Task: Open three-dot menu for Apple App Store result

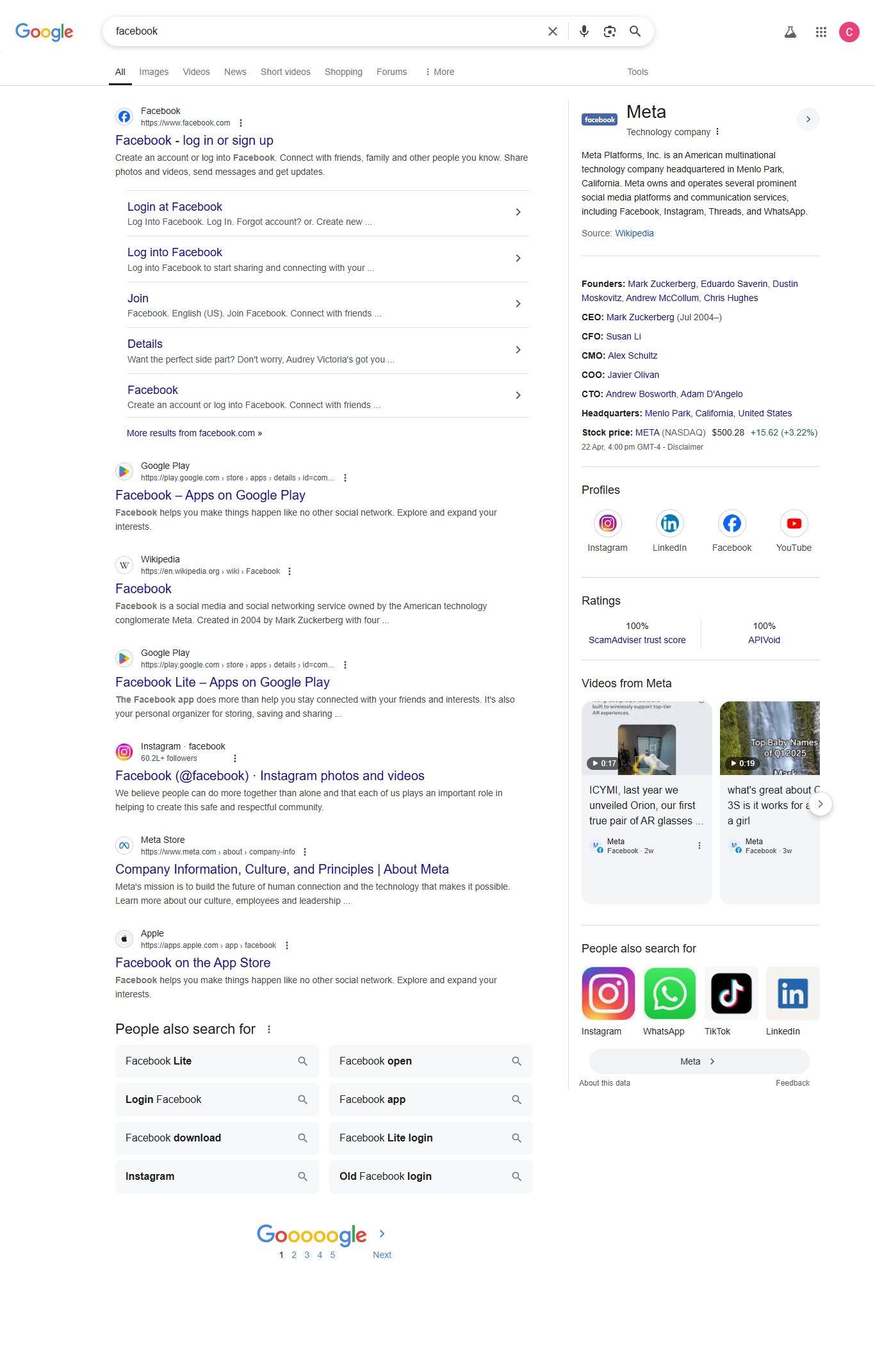Action: (x=287, y=945)
